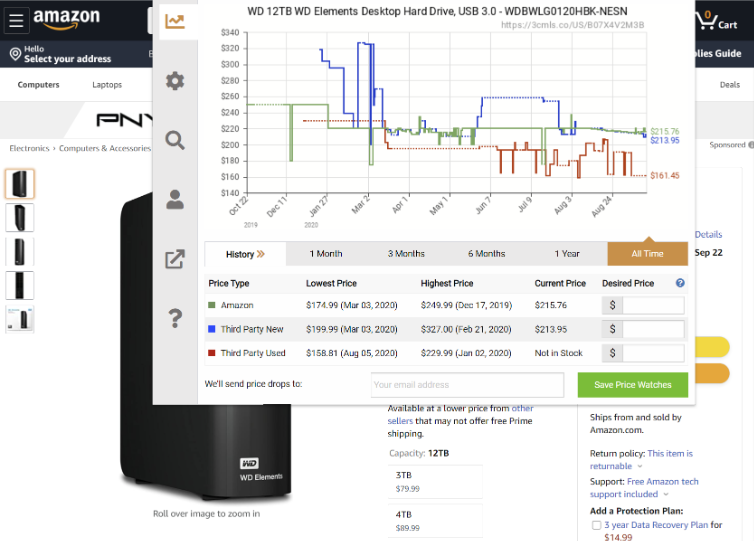Image resolution: width=754 pixels, height=541 pixels.
Task: Click Computers & Accessories breadcrumb
Action: [x=105, y=148]
